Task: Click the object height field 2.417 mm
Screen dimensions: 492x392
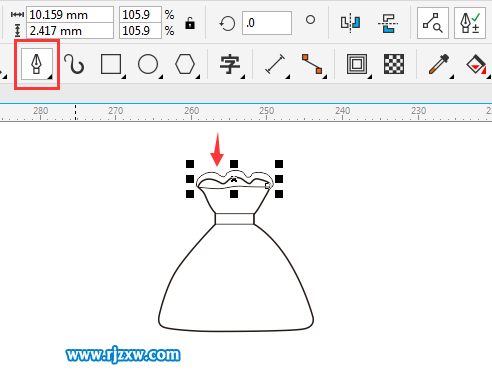Action: click(x=70, y=31)
